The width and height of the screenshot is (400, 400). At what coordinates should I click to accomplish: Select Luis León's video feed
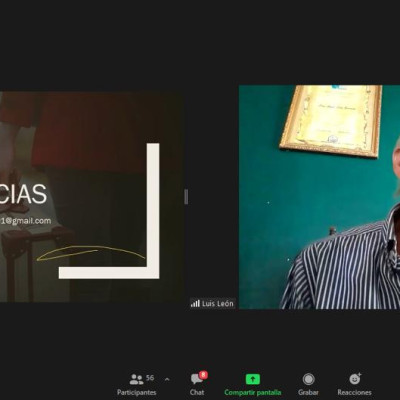[x=319, y=197]
